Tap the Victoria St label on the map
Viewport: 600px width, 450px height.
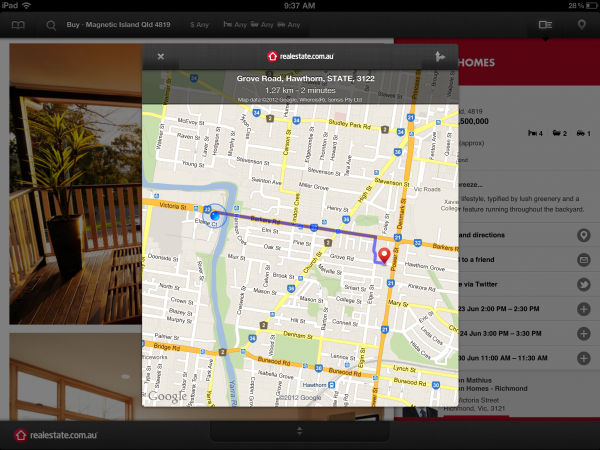[173, 206]
